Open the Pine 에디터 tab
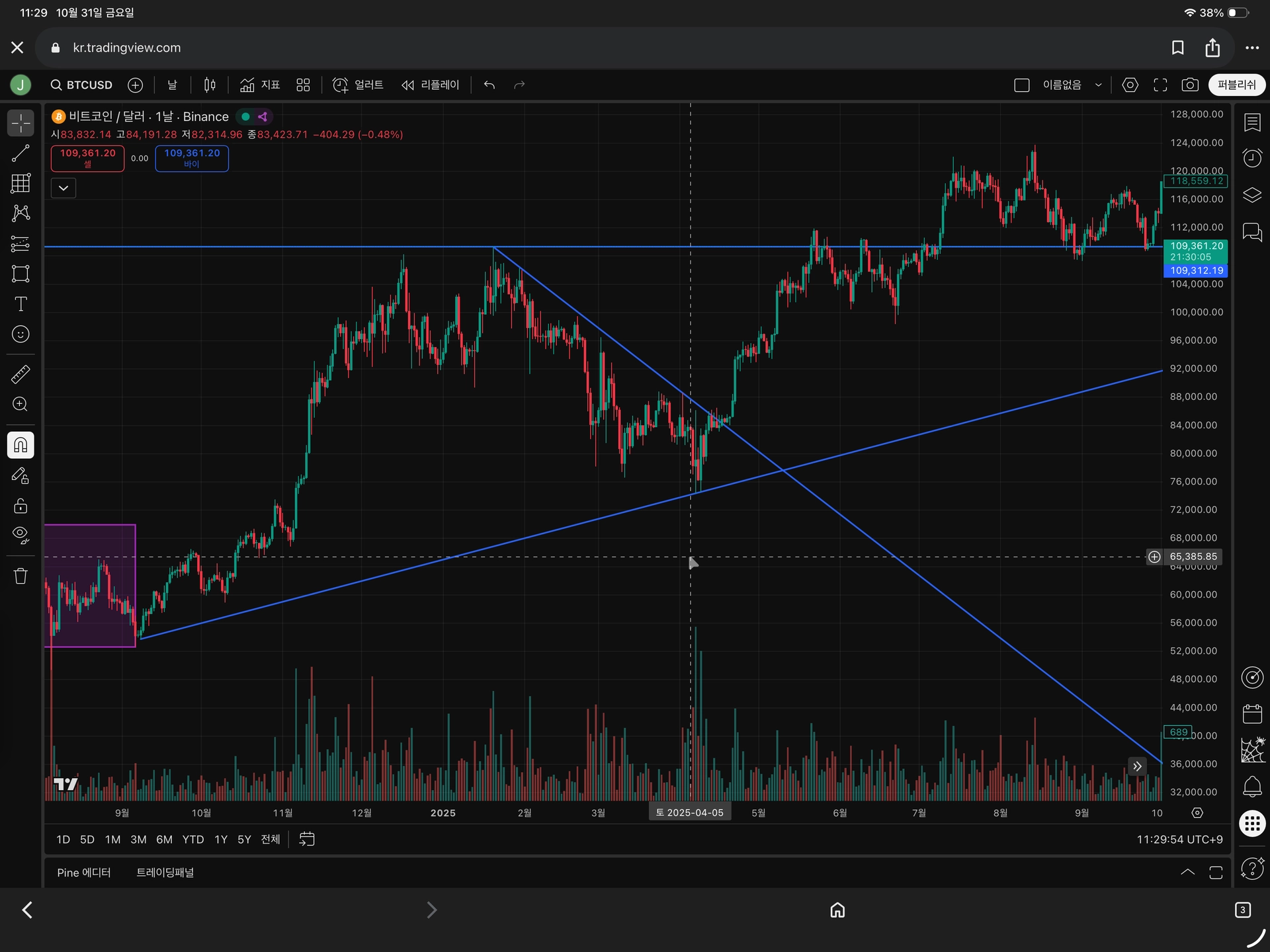The width and height of the screenshot is (1270, 952). (x=84, y=873)
